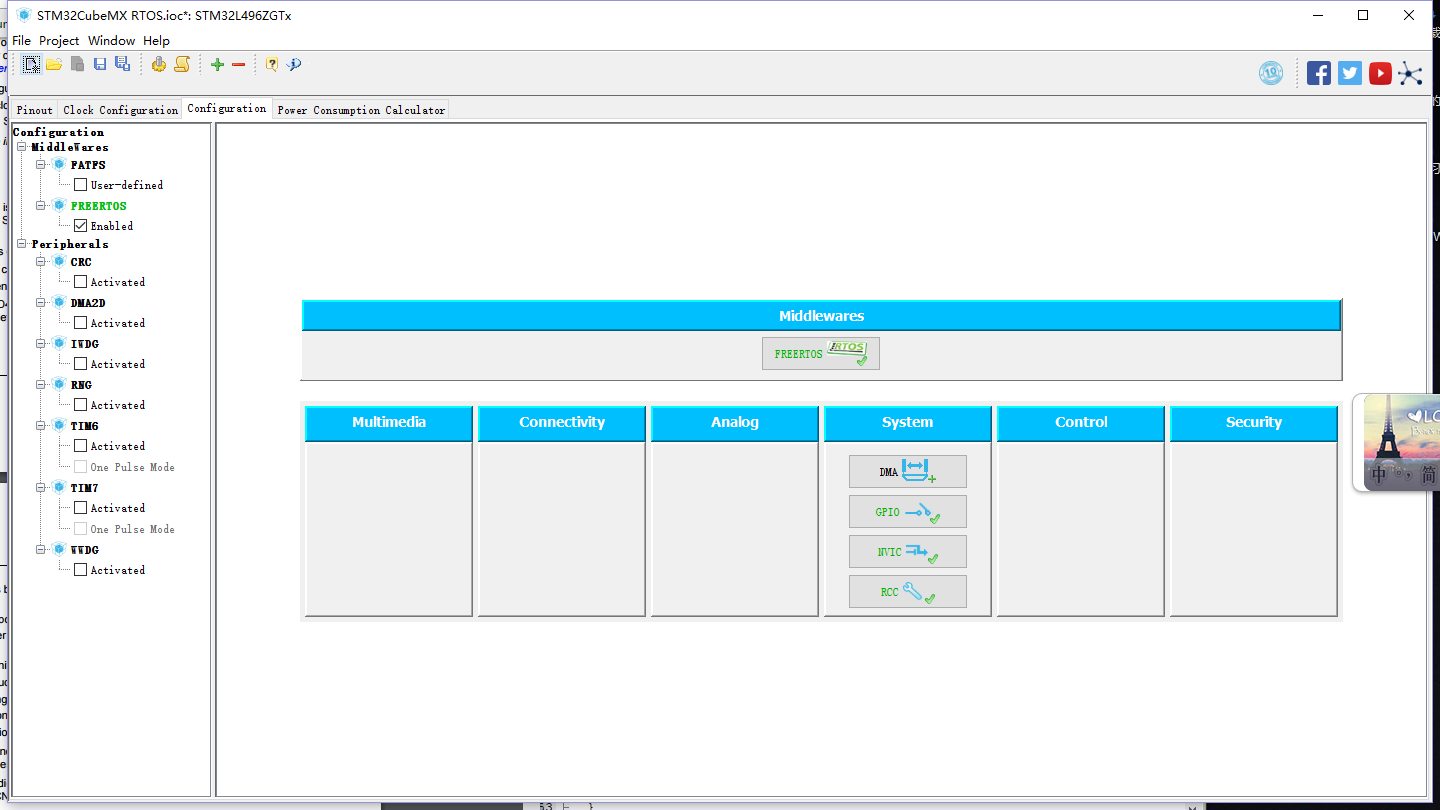Open the Twitter link icon
This screenshot has width=1440, height=810.
(1350, 73)
